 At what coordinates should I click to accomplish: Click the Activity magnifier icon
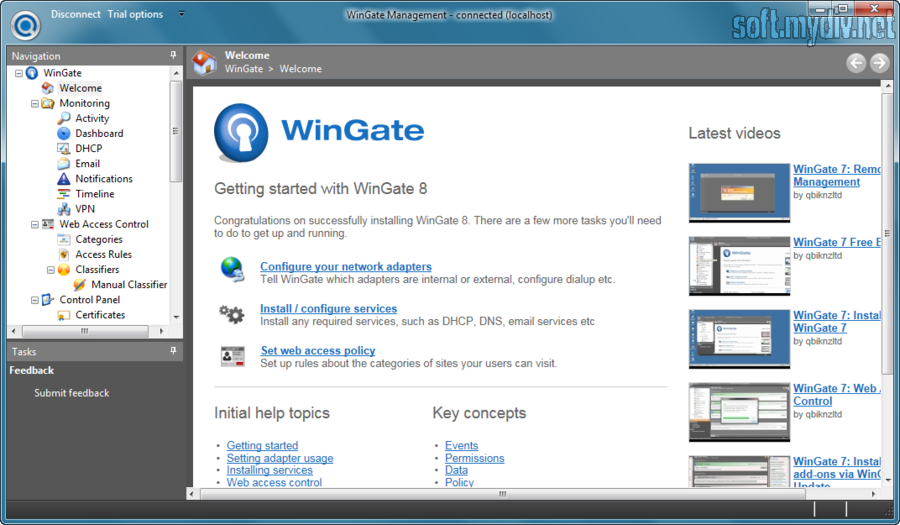(x=64, y=118)
